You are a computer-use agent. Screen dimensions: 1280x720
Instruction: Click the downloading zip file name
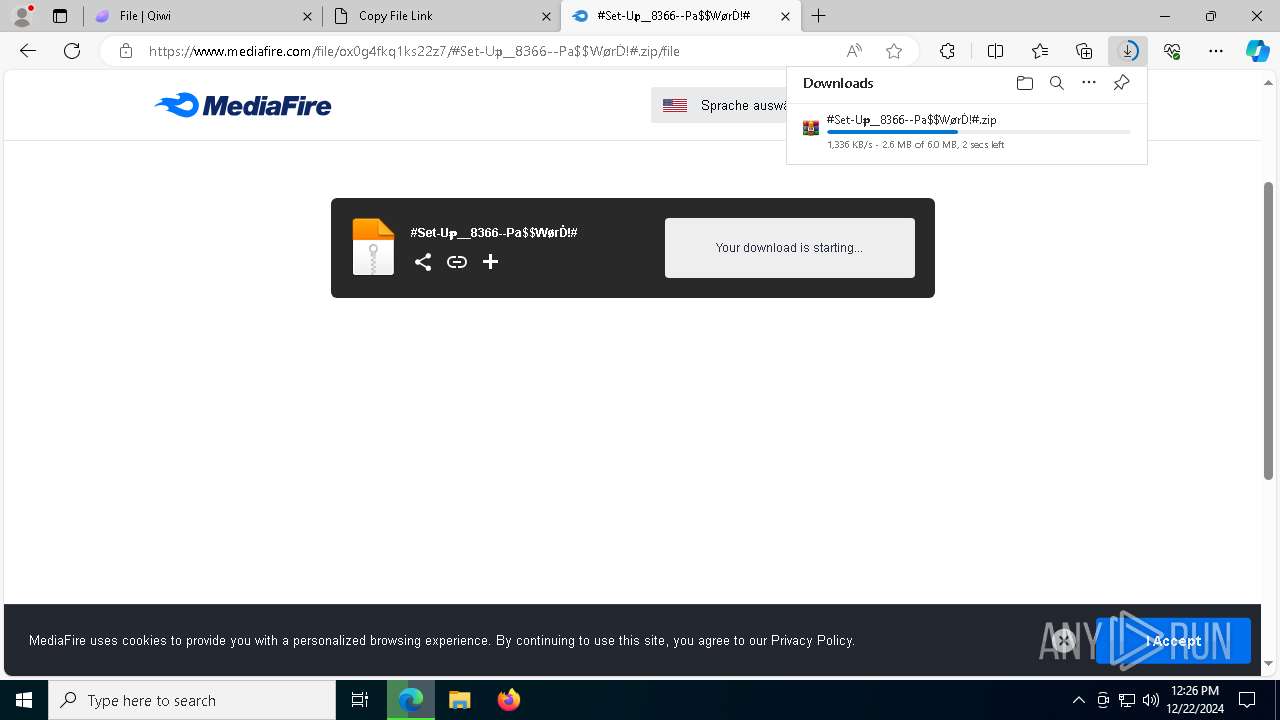coord(911,120)
